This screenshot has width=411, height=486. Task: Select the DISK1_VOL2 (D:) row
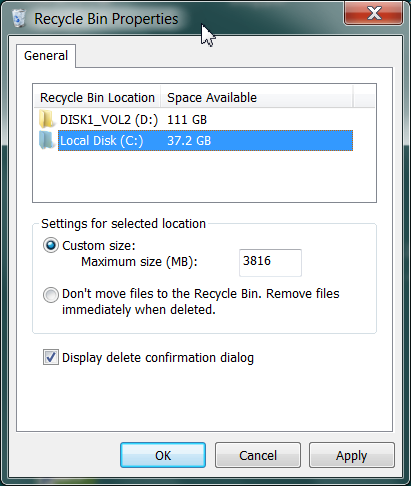196,119
